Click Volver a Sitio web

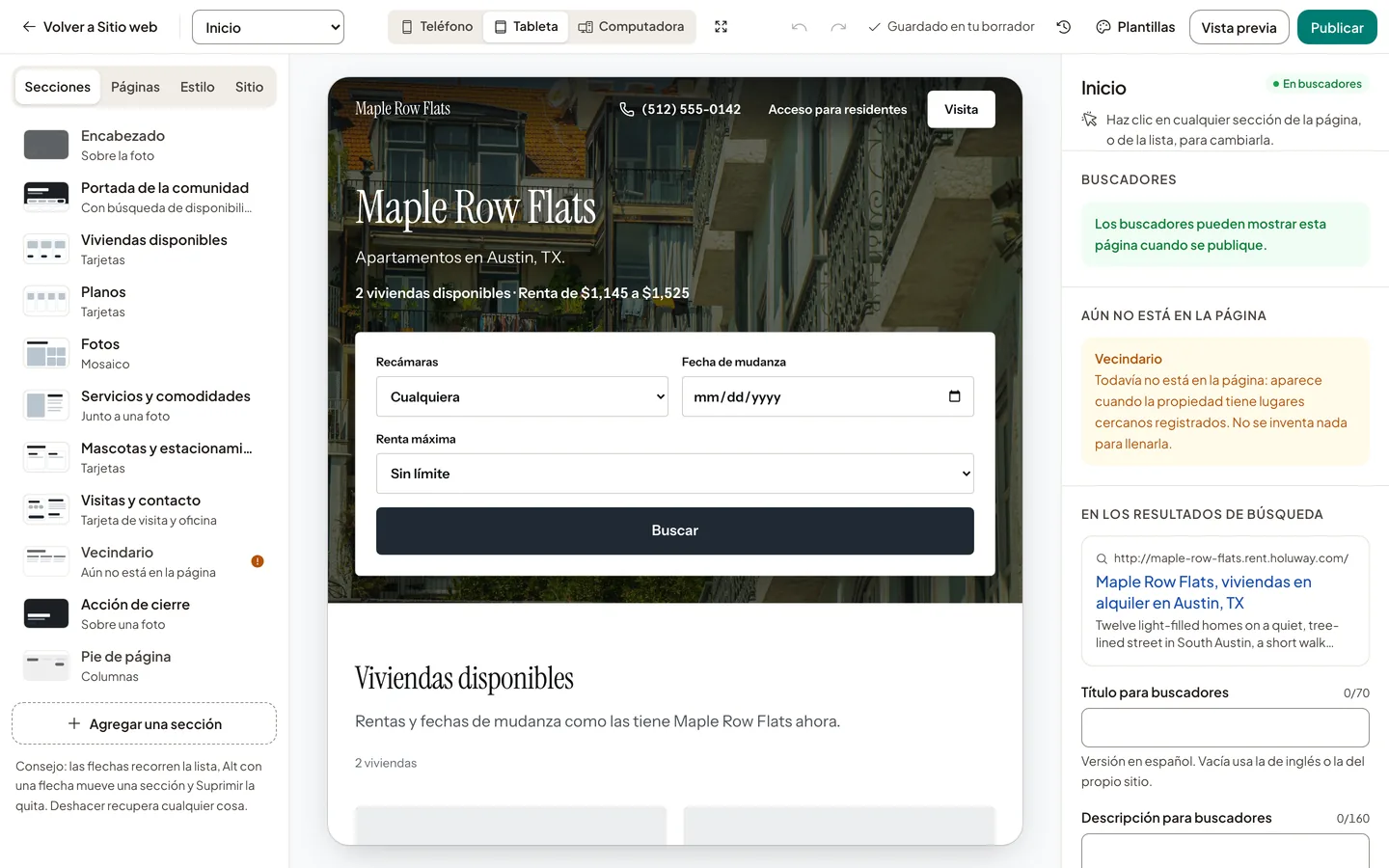(90, 27)
